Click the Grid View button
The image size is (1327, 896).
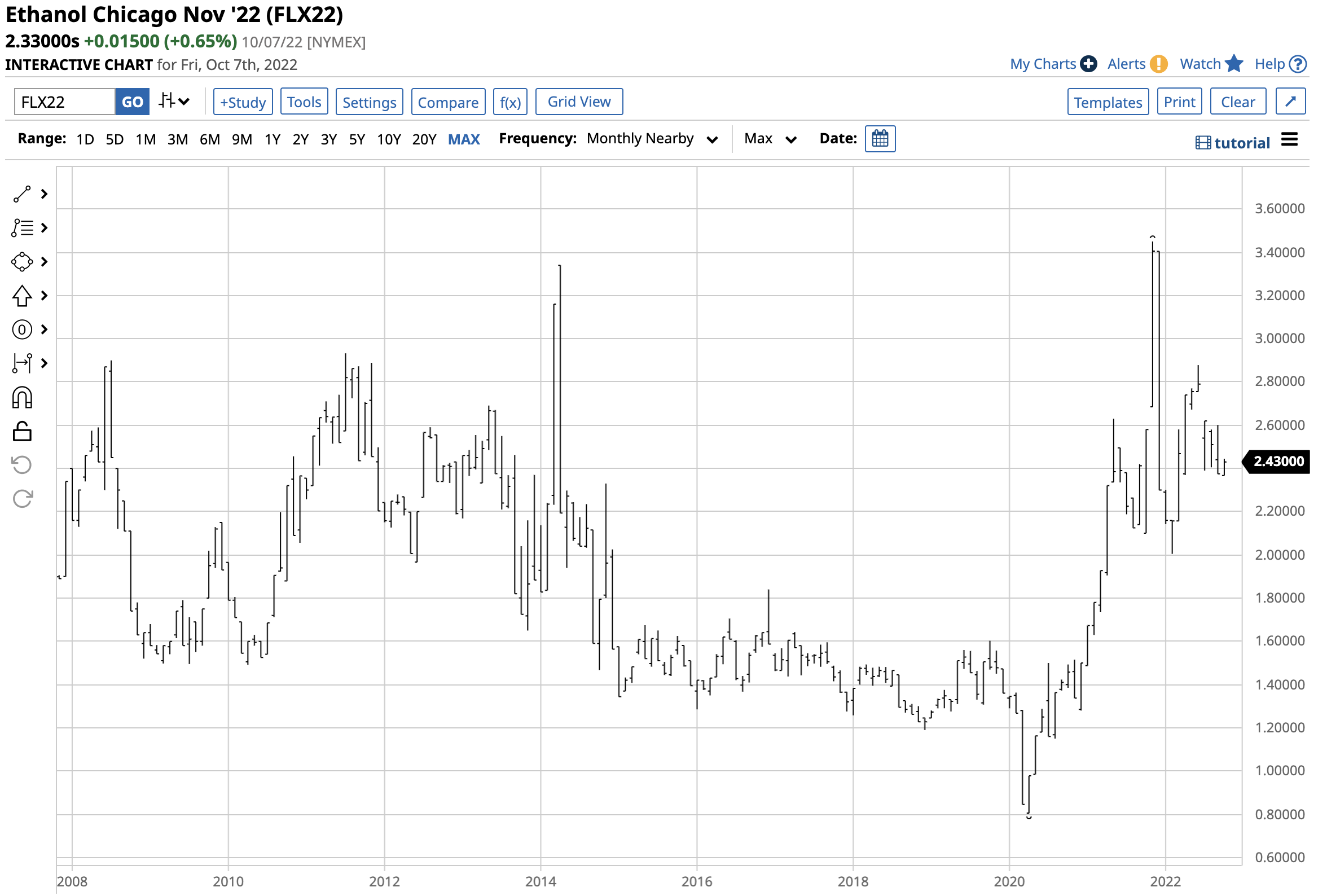(x=579, y=102)
